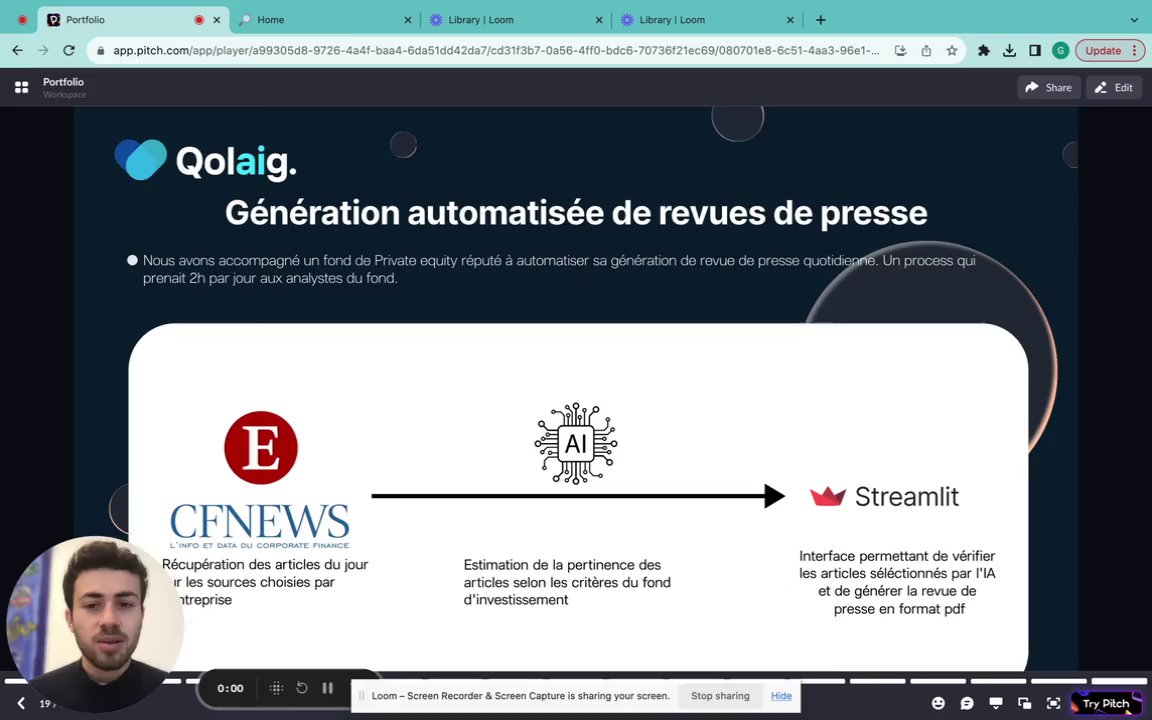Click the Loom recording timer 0:00
This screenshot has height=720, width=1152.
tap(230, 688)
